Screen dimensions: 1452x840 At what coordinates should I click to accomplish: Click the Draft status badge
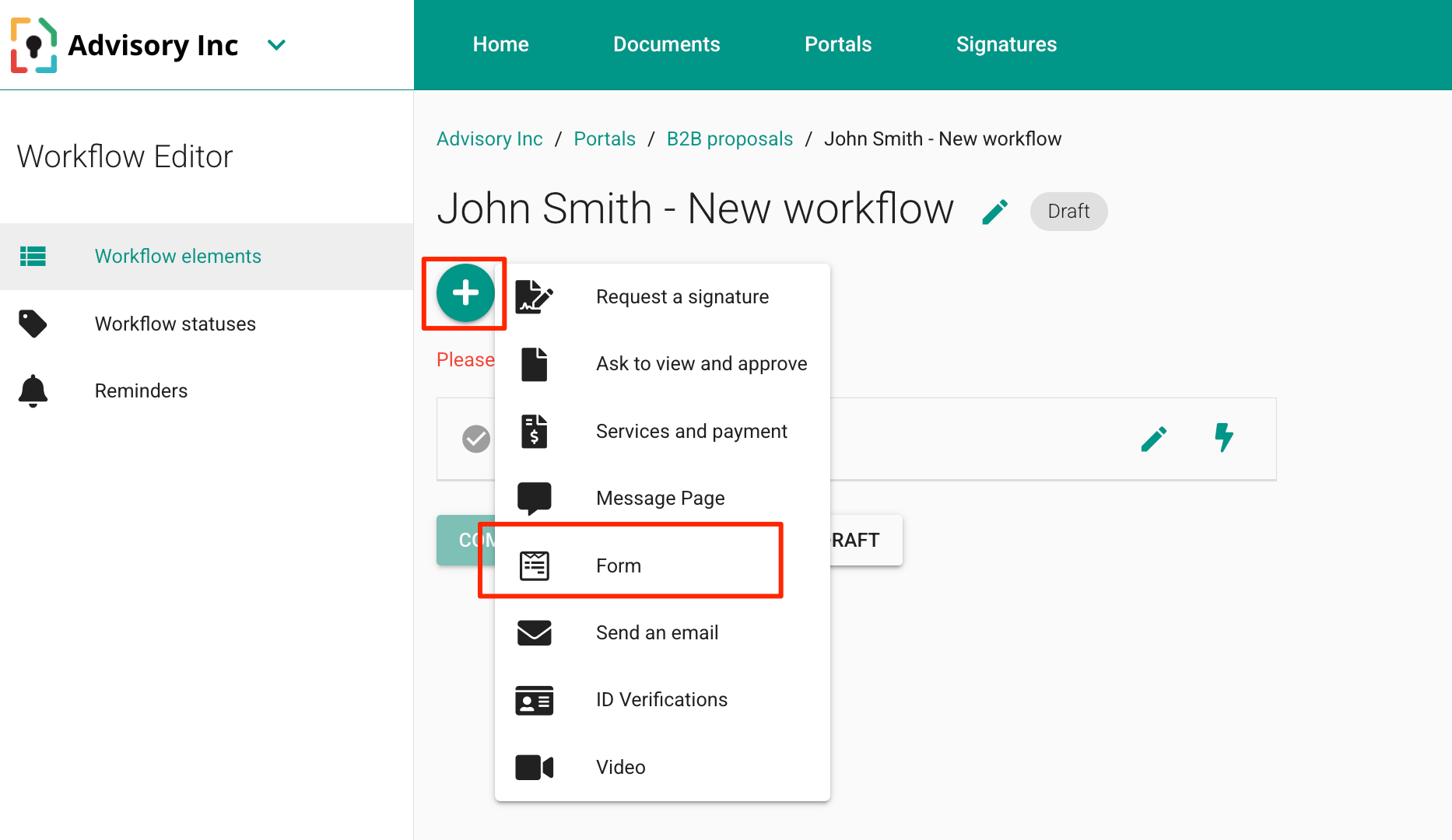pos(1068,212)
